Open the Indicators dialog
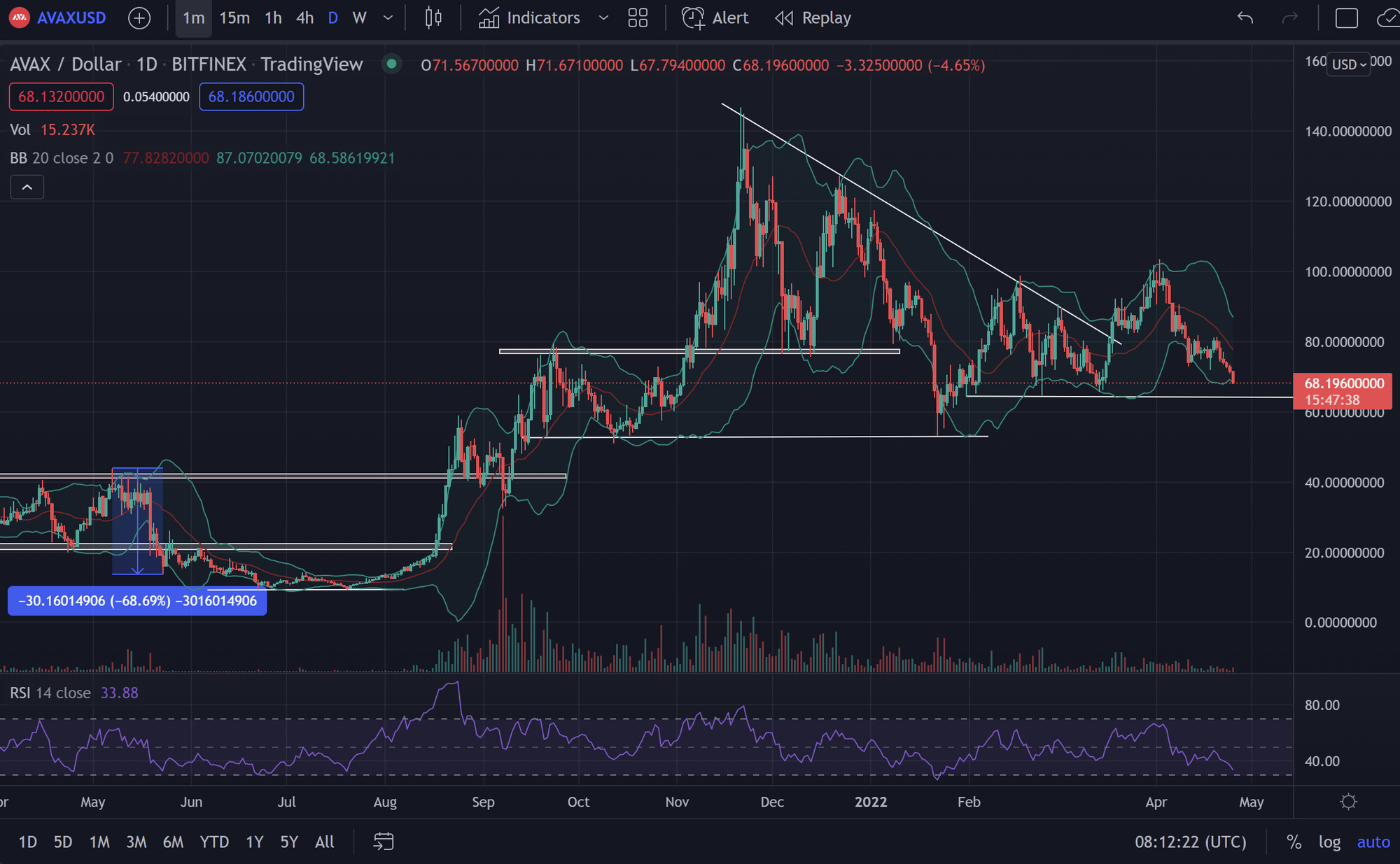1400x864 pixels. [530, 18]
